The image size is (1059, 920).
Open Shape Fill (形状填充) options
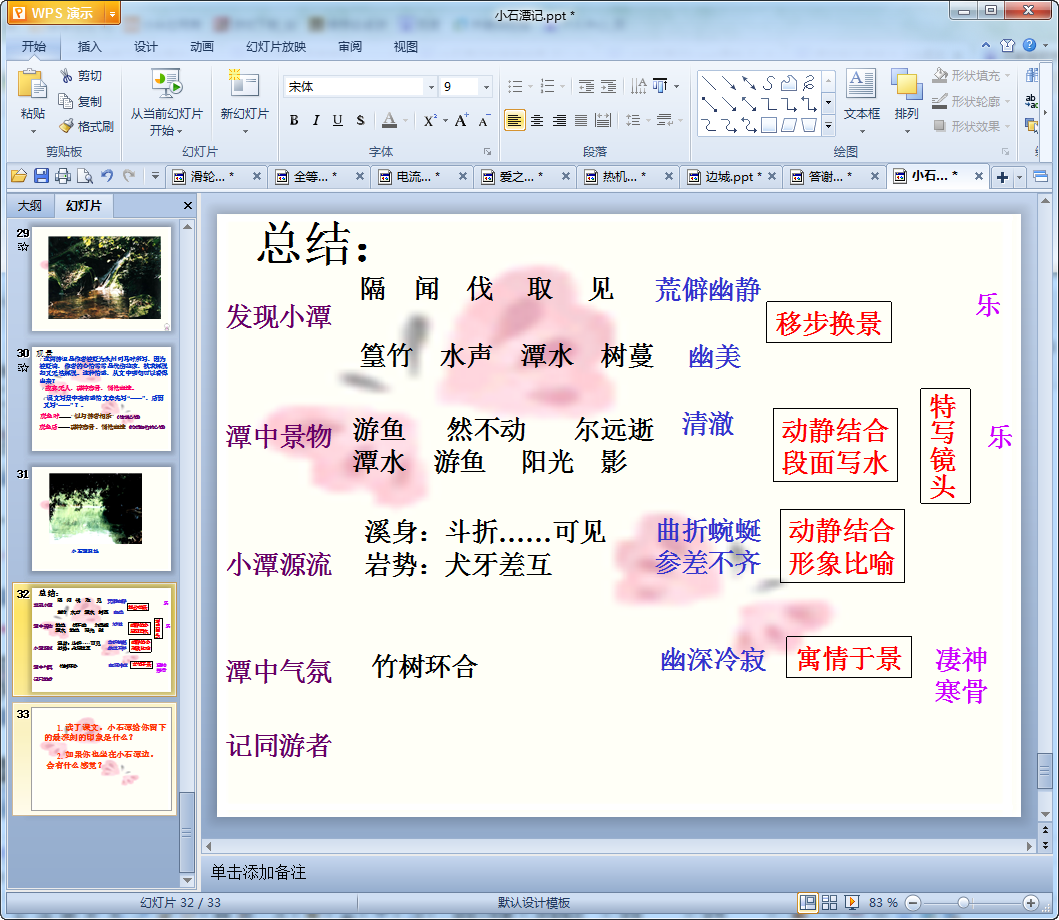(971, 76)
